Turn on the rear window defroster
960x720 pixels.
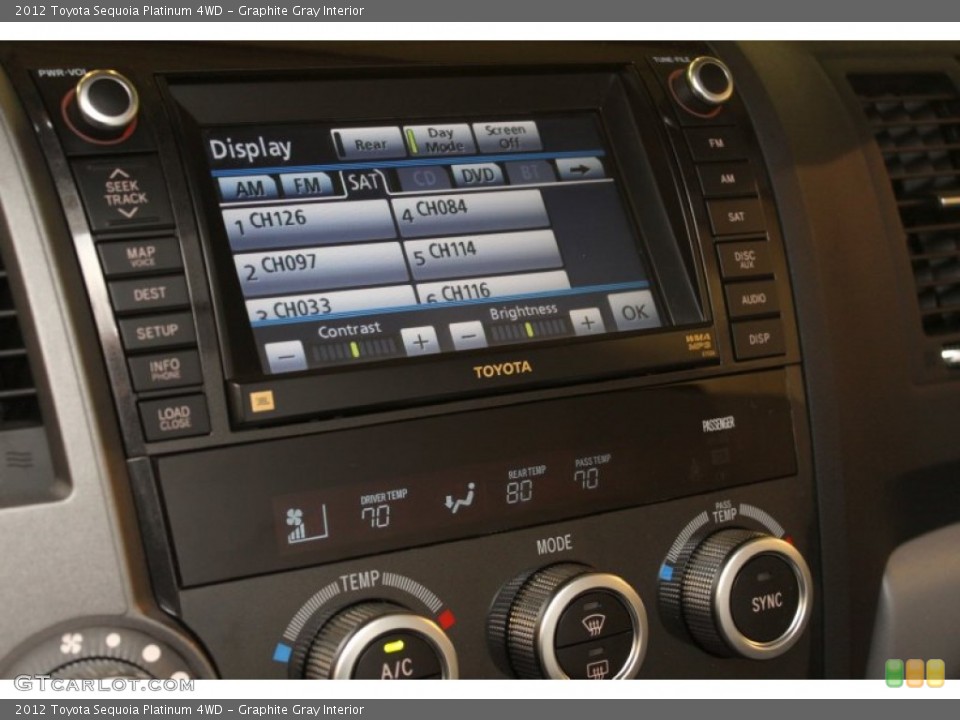click(x=597, y=666)
